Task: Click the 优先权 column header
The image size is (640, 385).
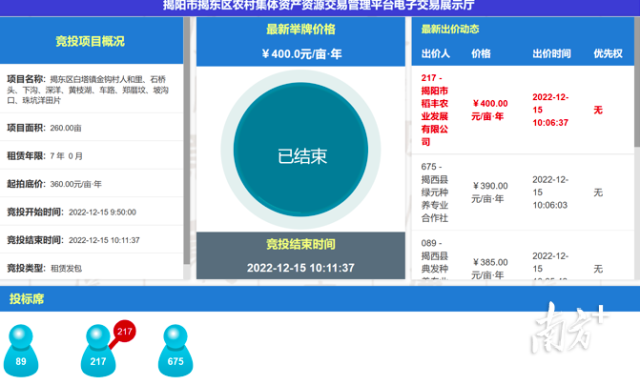Action: [x=608, y=54]
